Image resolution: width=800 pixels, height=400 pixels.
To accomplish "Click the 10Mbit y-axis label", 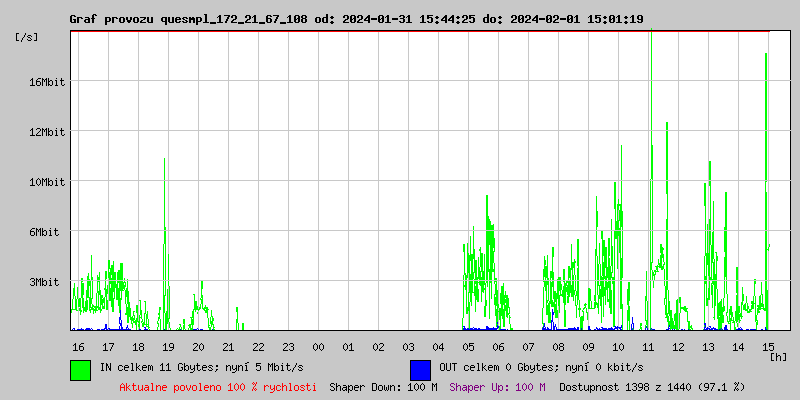I will click(x=46, y=182).
